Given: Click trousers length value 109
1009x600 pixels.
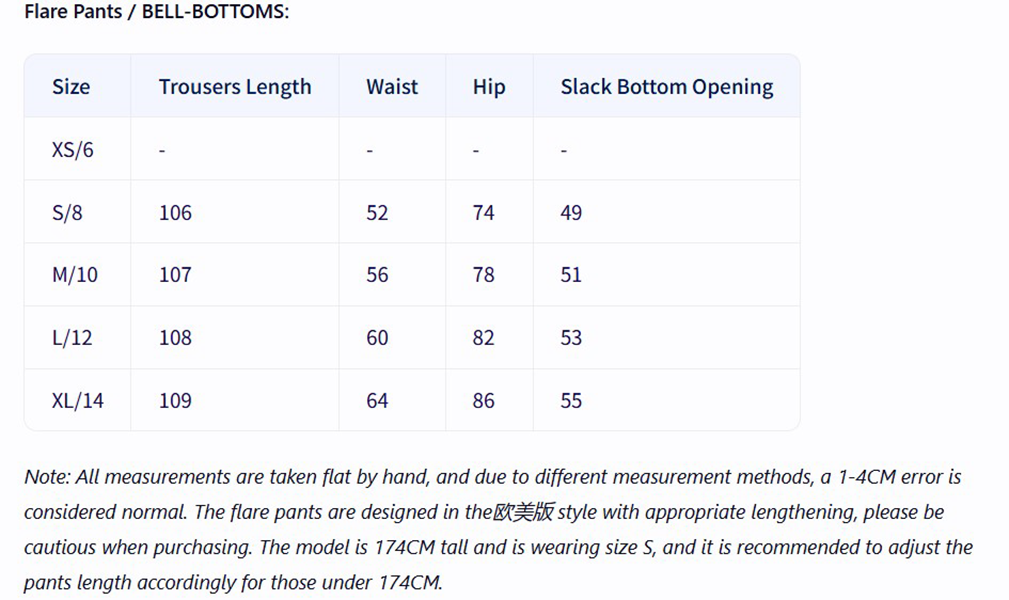Looking at the screenshot, I should click(175, 401).
